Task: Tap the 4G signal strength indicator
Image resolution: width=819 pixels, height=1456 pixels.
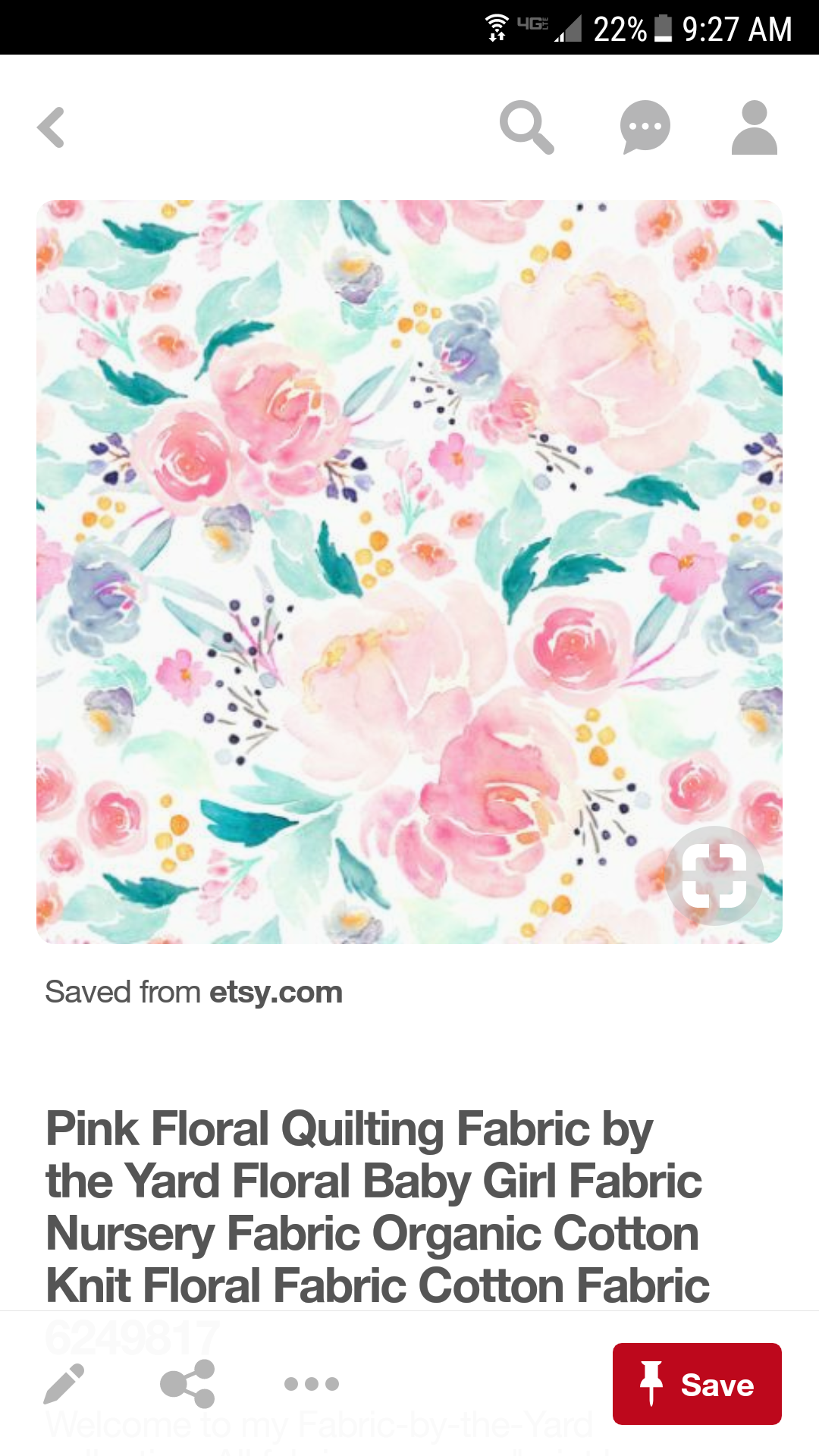Action: pyautogui.click(x=550, y=28)
